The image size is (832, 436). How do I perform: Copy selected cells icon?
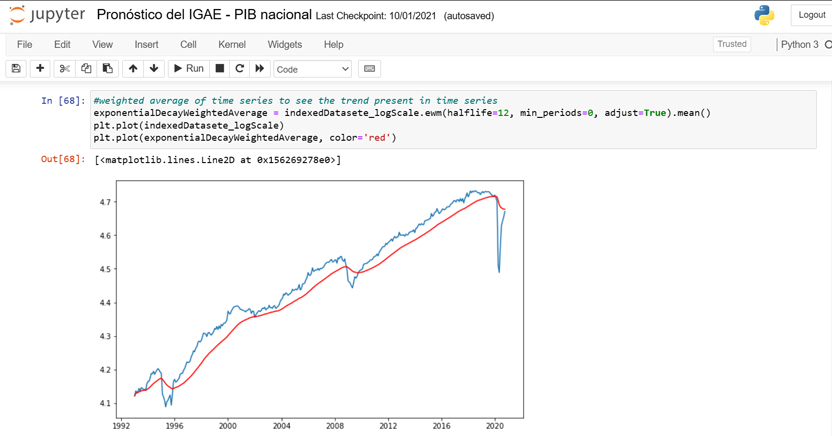86,69
